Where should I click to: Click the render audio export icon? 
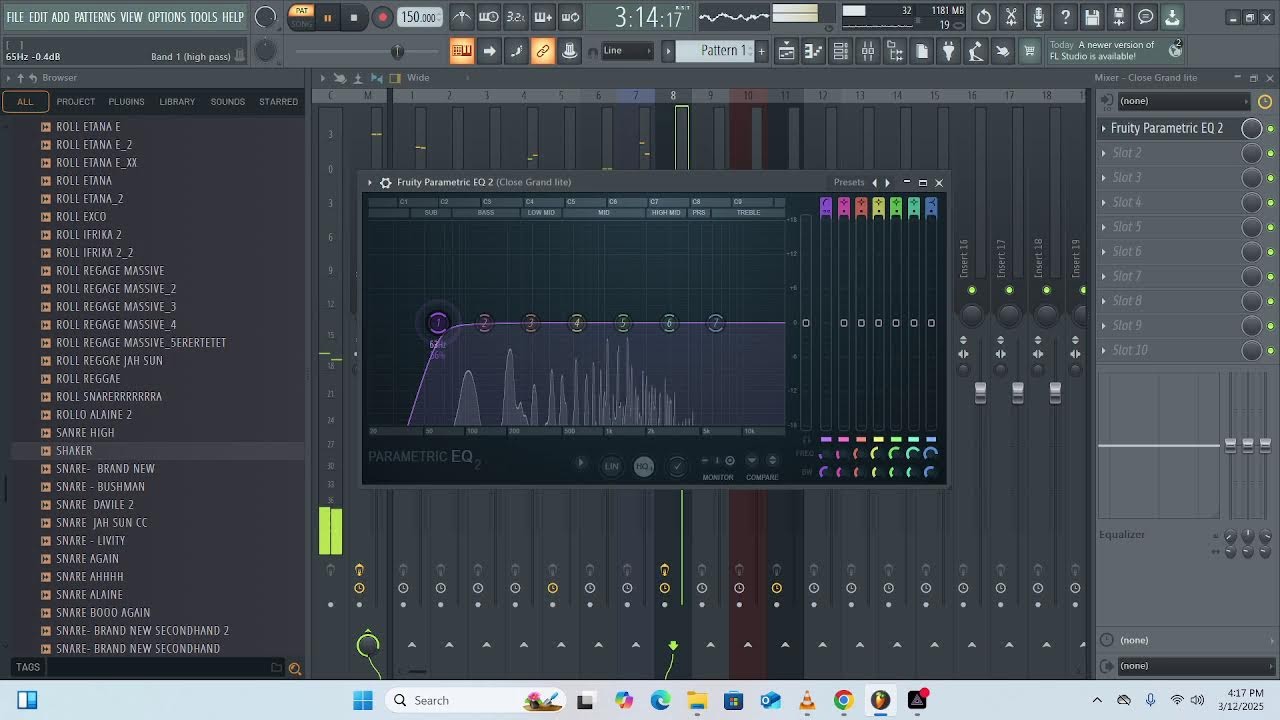click(x=1119, y=17)
